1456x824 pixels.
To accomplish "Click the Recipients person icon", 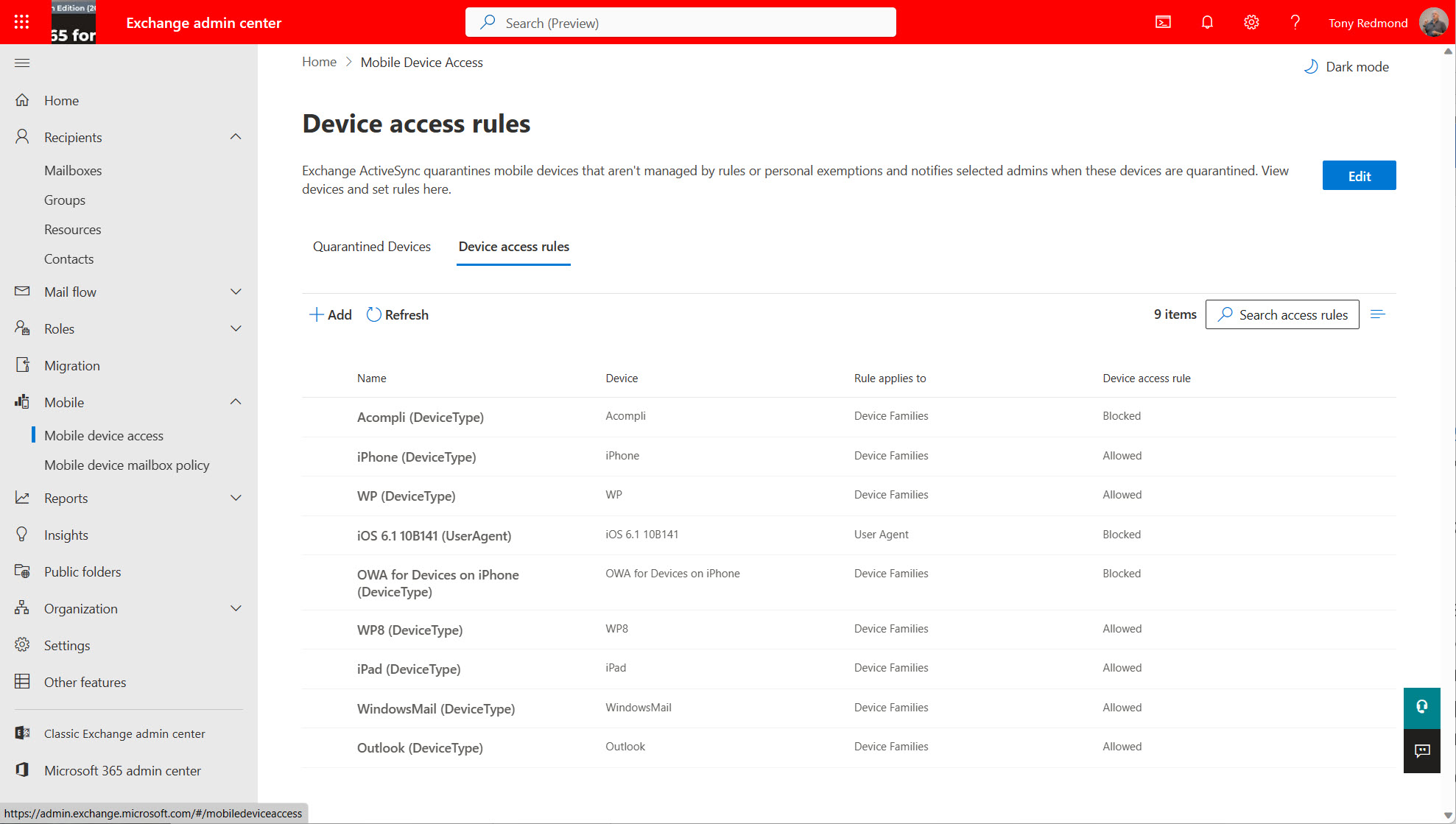I will point(22,137).
